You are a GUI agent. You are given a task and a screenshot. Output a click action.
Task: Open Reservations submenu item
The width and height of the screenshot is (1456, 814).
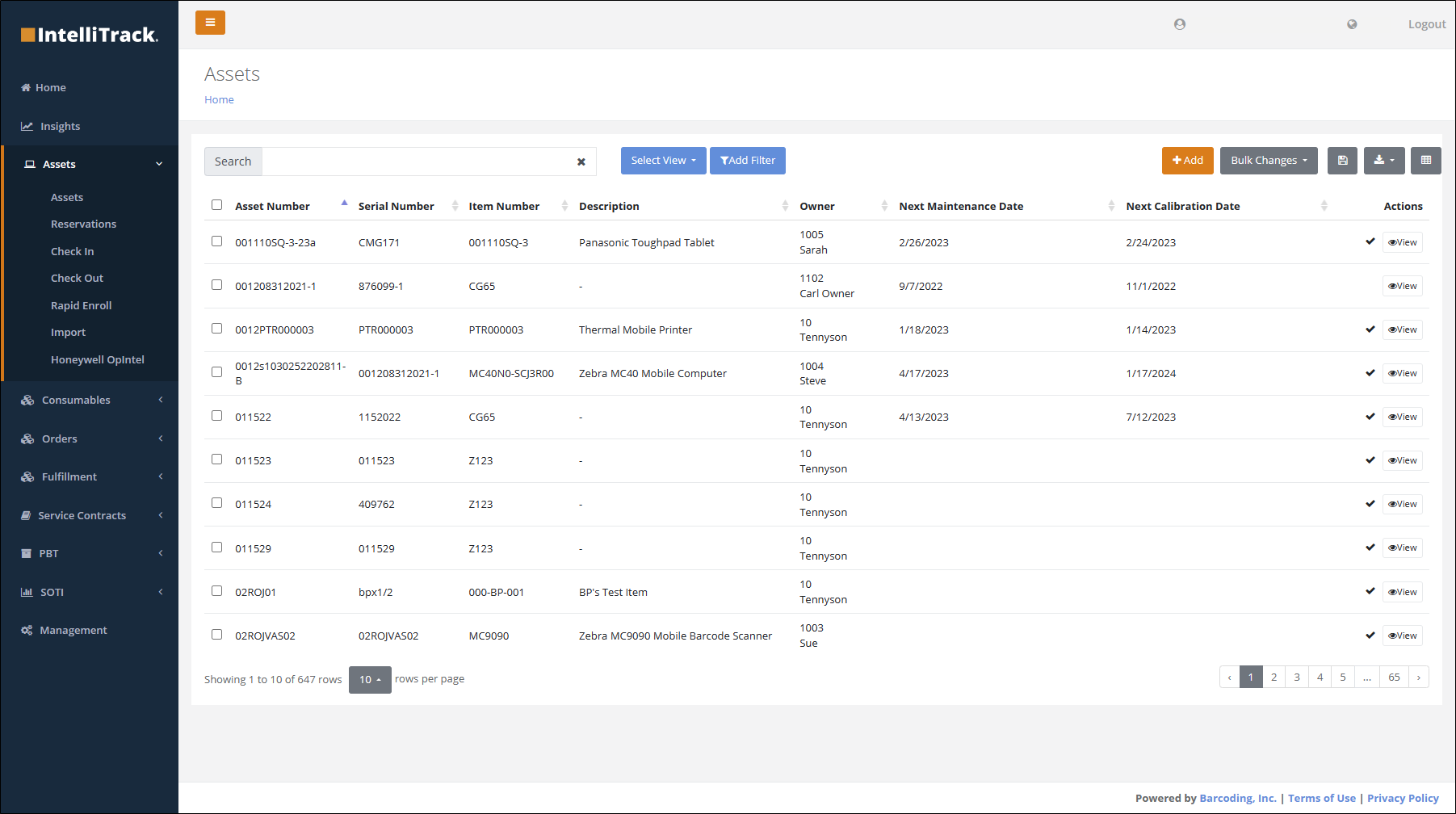click(83, 224)
